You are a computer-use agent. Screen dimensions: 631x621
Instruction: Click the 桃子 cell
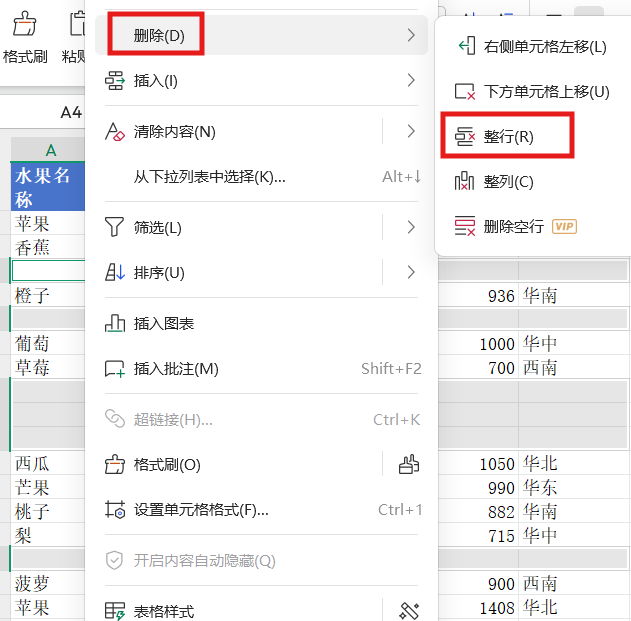click(48, 511)
